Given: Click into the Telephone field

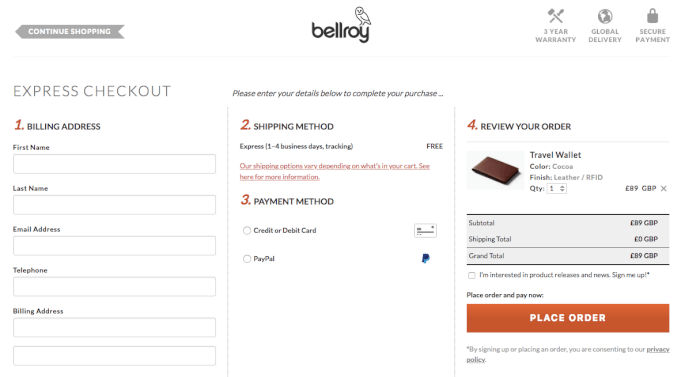Looking at the screenshot, I should [x=114, y=287].
